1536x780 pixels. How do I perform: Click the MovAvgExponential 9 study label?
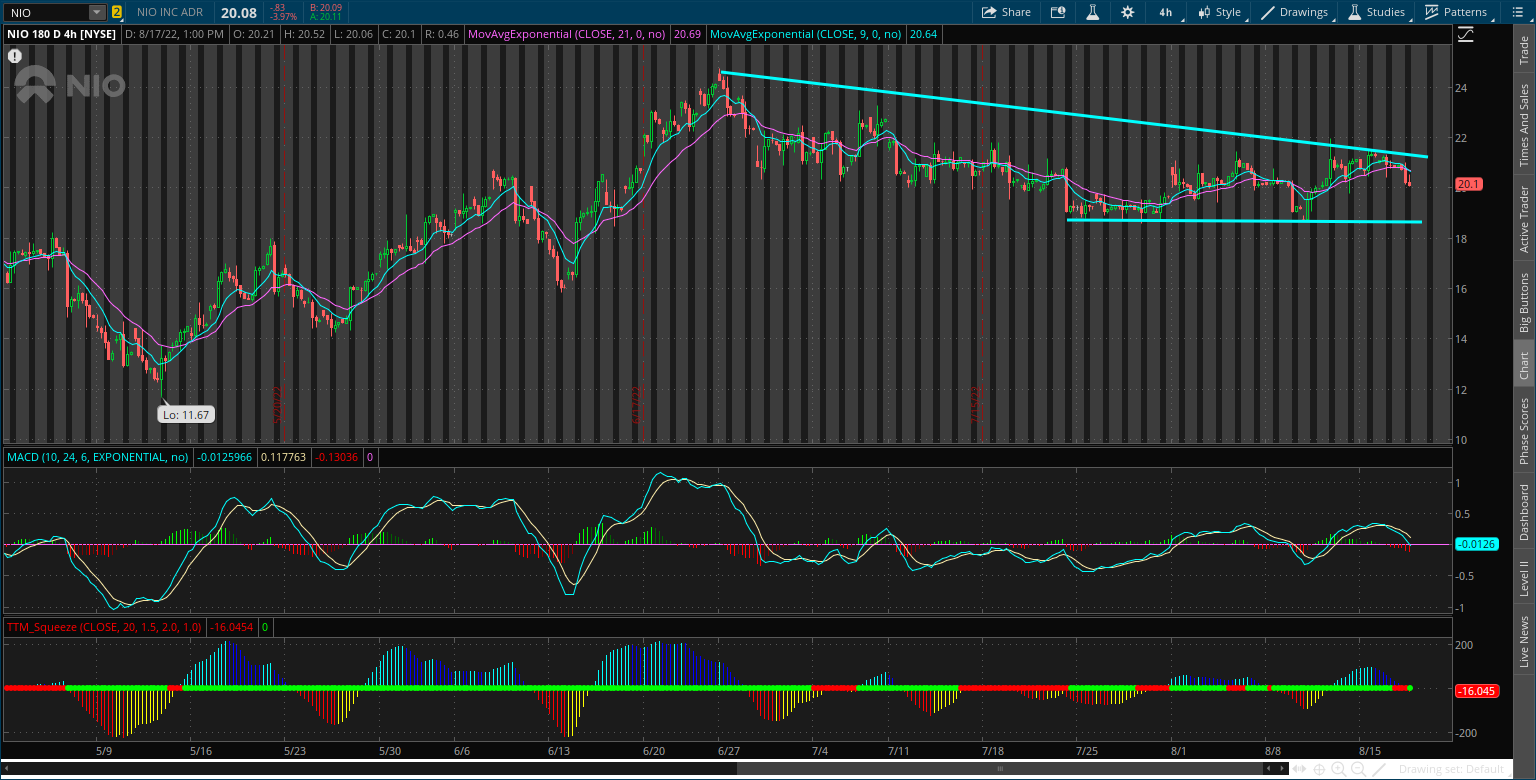point(805,34)
